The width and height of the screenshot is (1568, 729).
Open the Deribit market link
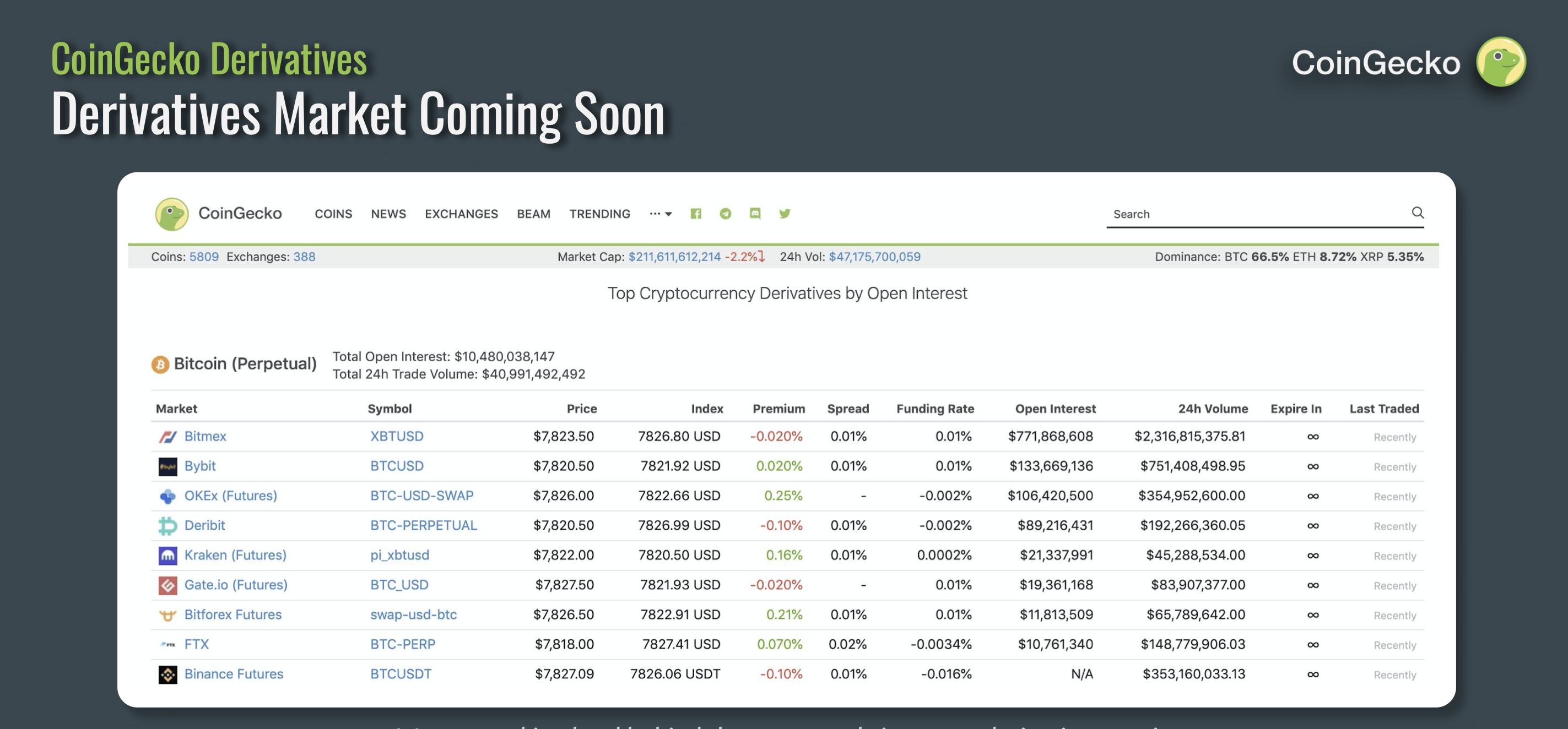coord(204,525)
